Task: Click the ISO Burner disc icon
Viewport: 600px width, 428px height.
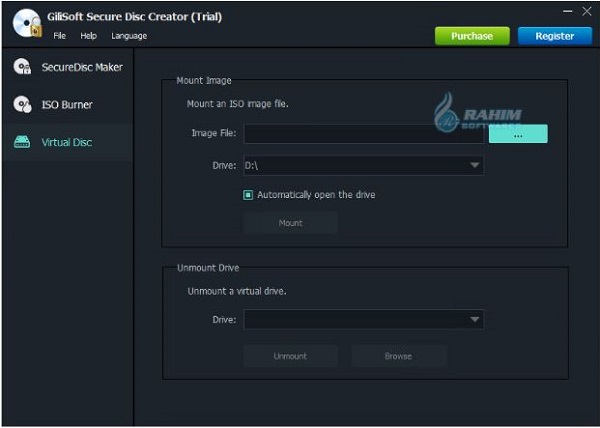Action: (x=23, y=104)
